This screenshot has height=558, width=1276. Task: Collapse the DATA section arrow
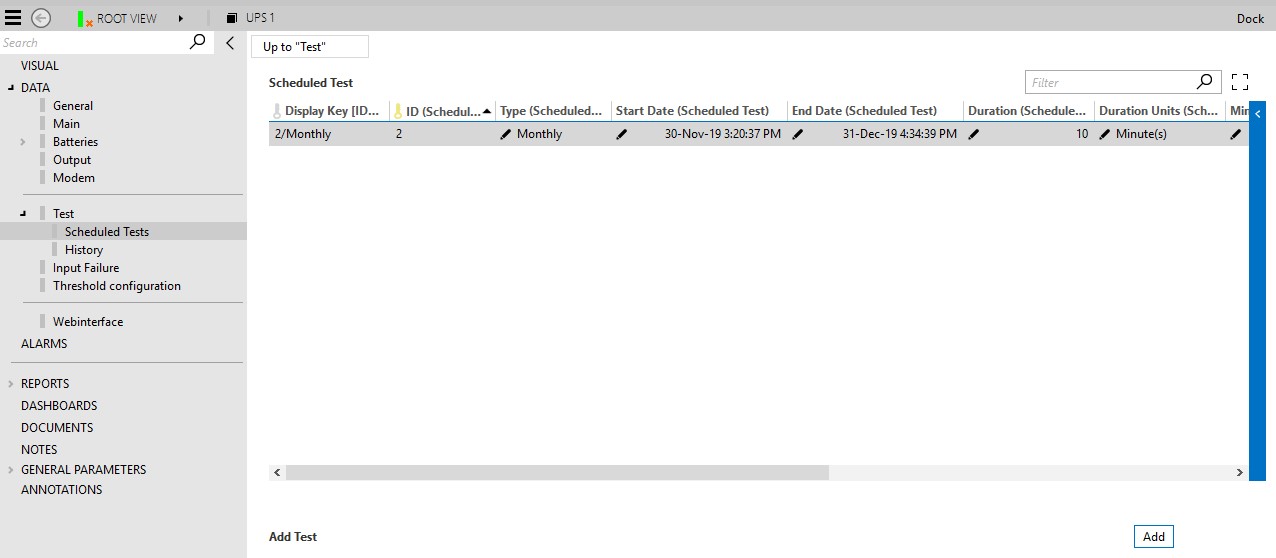12,88
